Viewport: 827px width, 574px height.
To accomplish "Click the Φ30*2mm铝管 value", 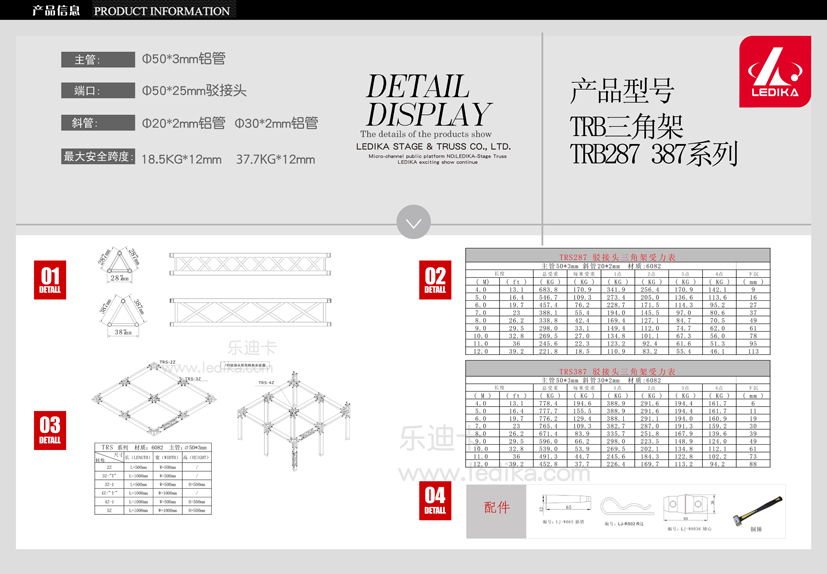I will tap(276, 123).
